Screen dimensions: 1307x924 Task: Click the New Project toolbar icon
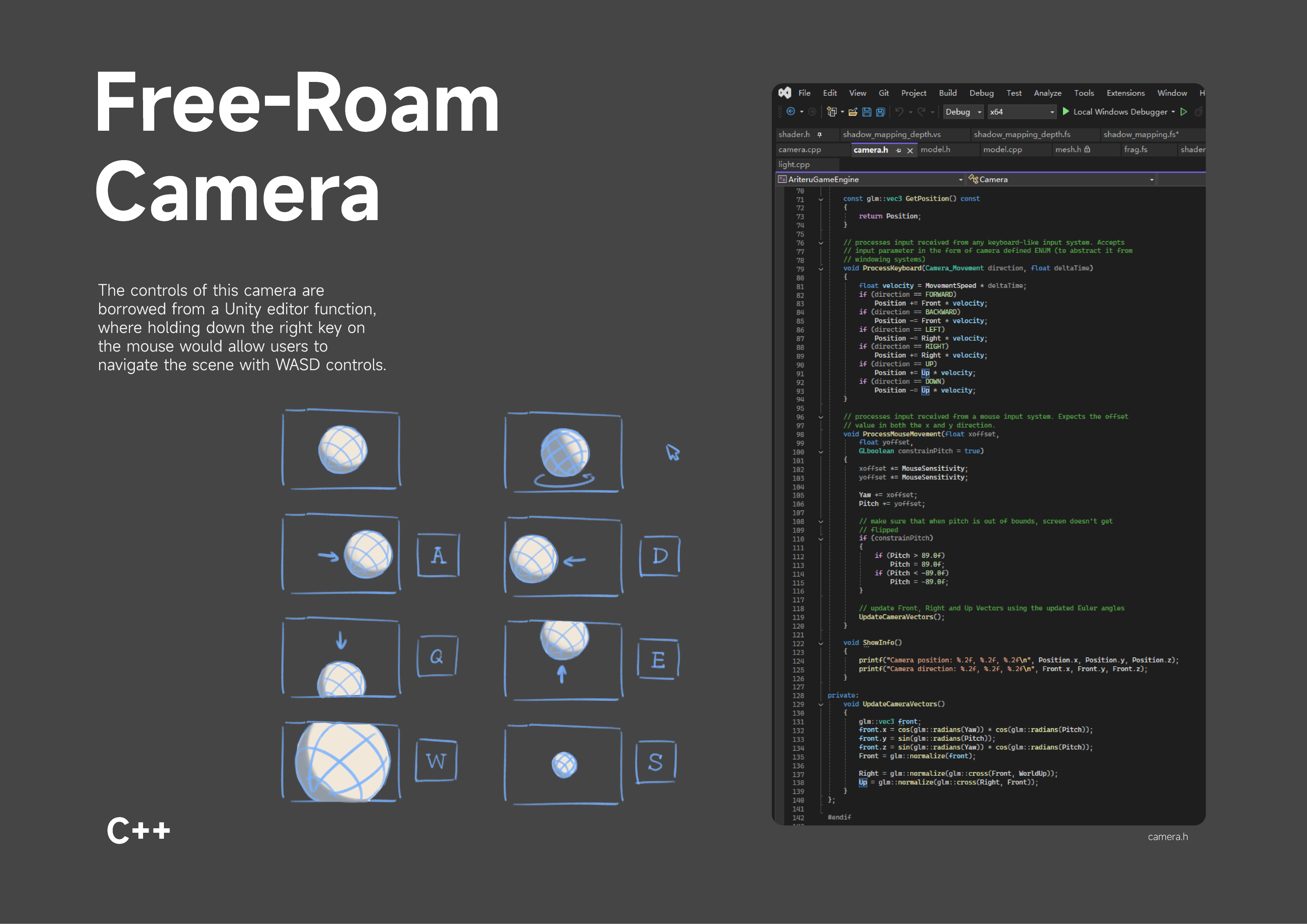(x=832, y=111)
